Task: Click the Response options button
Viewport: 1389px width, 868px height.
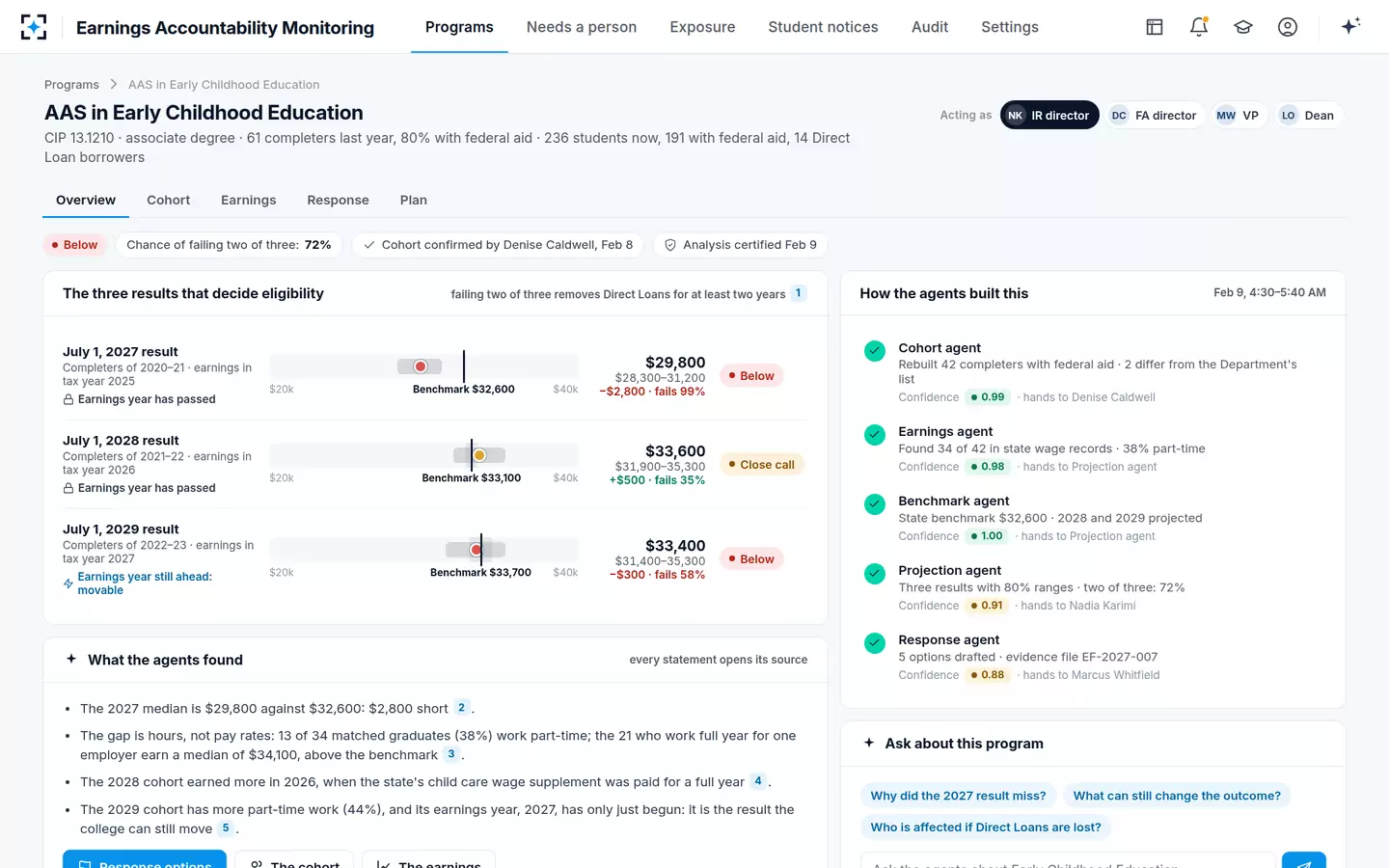Action: click(x=145, y=860)
